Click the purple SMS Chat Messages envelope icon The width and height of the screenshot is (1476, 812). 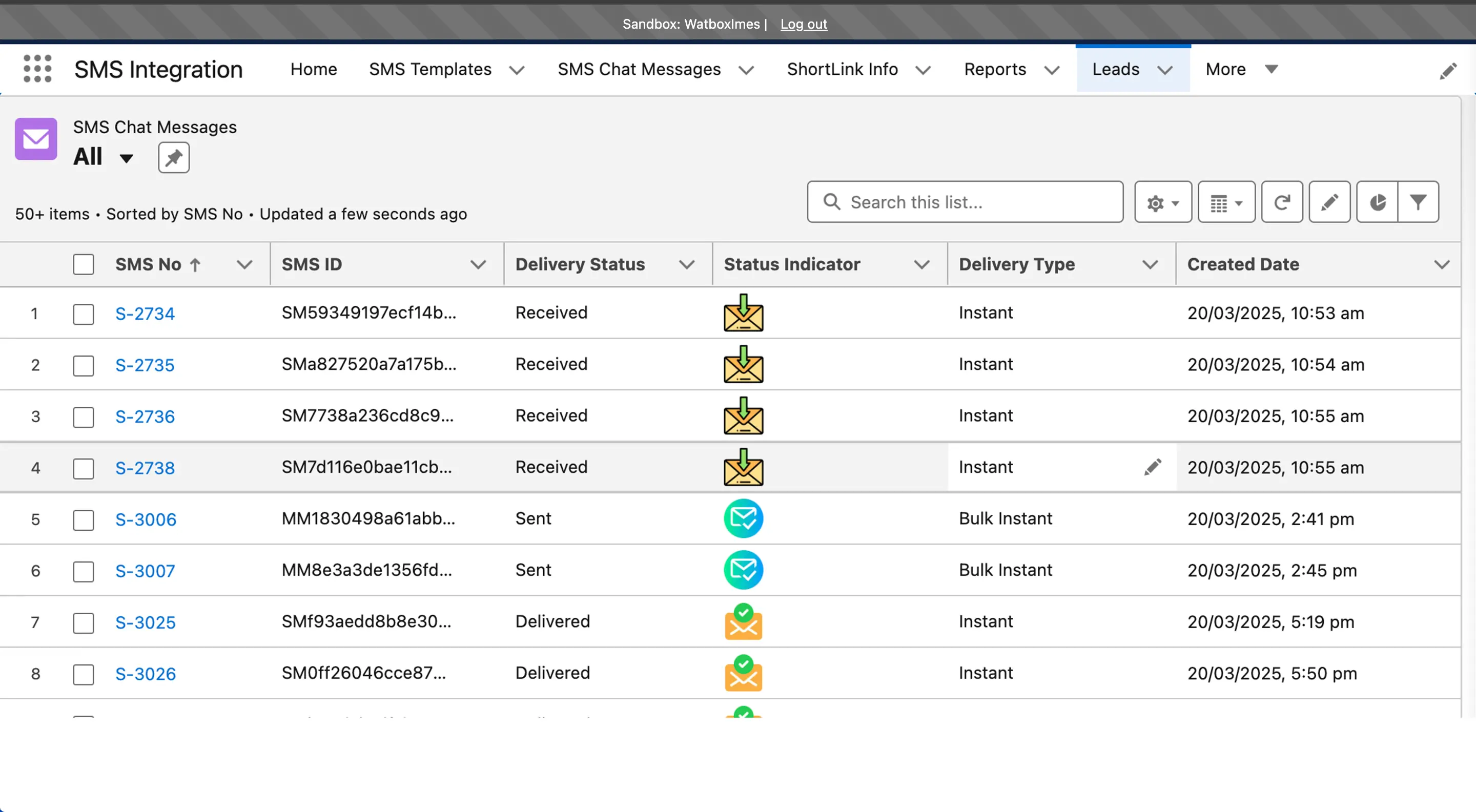[36, 139]
